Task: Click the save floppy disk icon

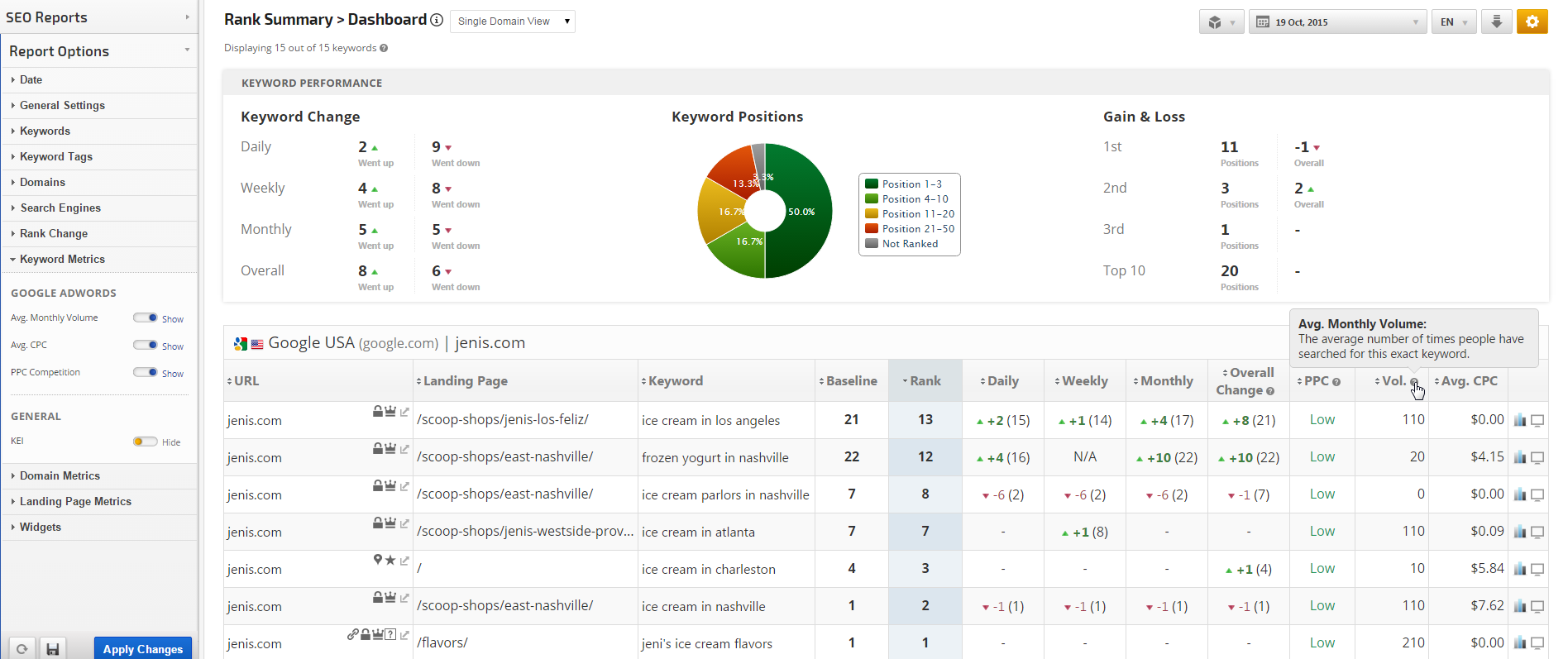Action: pyautogui.click(x=52, y=649)
